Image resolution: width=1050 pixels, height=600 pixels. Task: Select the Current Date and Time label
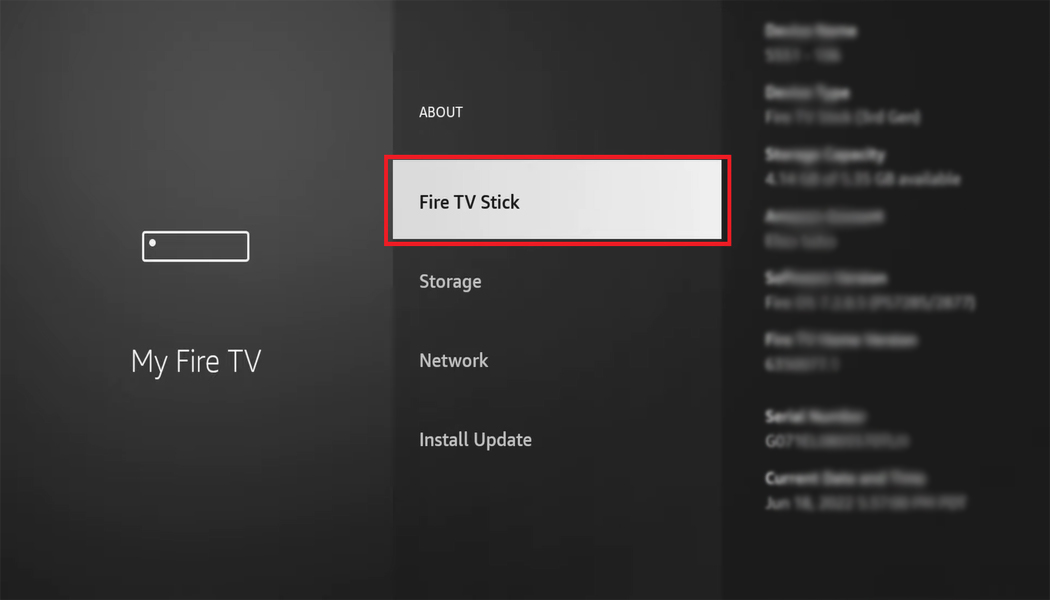coord(845,478)
